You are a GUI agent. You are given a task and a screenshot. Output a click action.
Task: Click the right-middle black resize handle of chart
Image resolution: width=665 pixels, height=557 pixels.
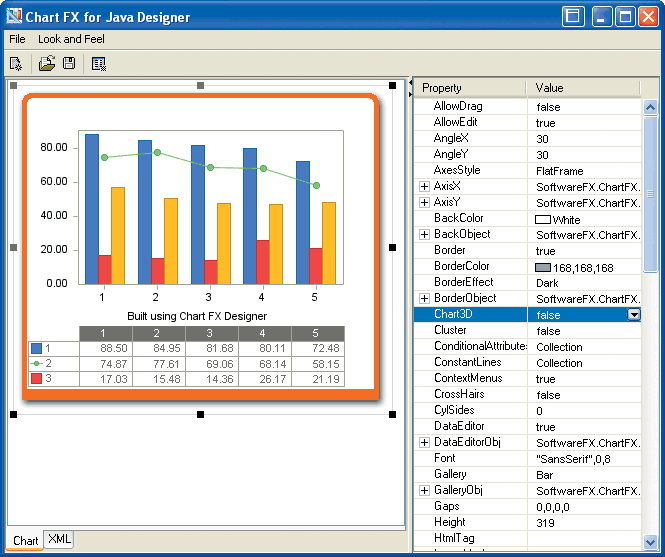(x=393, y=247)
